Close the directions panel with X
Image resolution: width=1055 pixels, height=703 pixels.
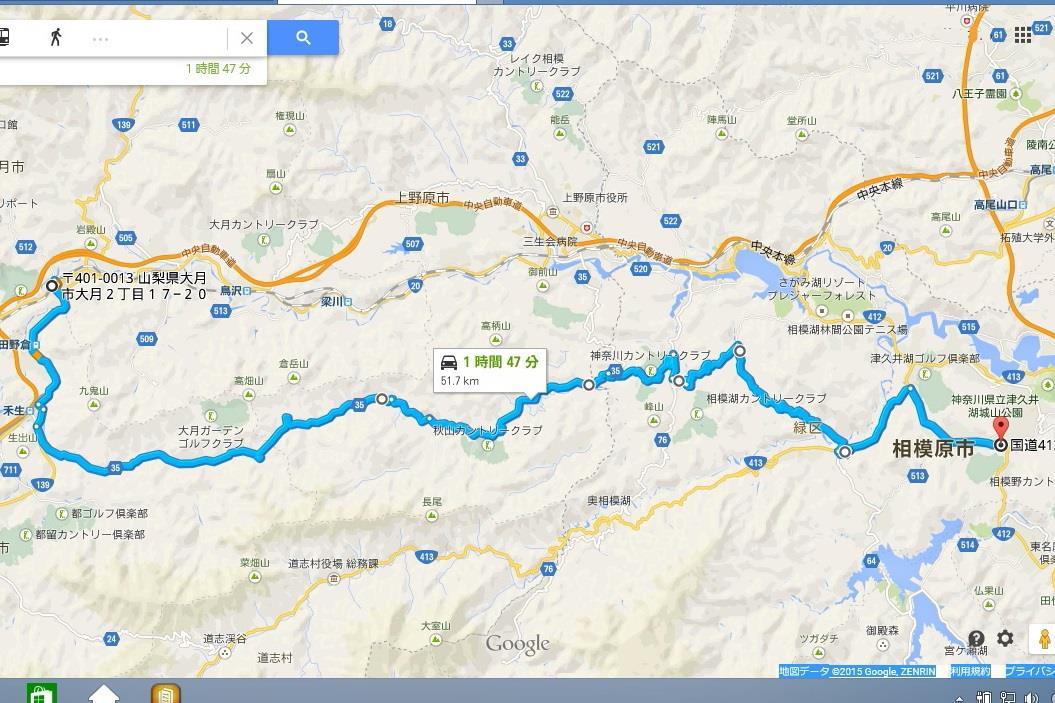247,38
